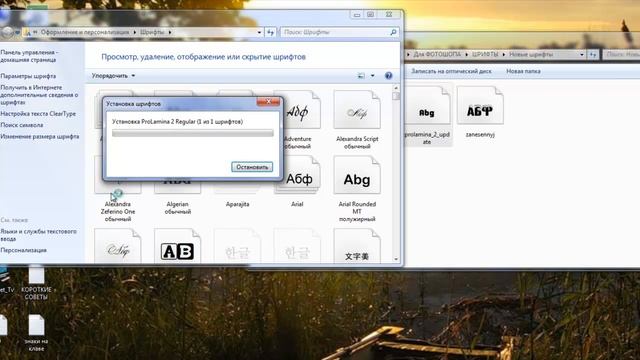The height and width of the screenshot is (360, 640).
Task: Open the Adventure font icon
Action: 297,110
